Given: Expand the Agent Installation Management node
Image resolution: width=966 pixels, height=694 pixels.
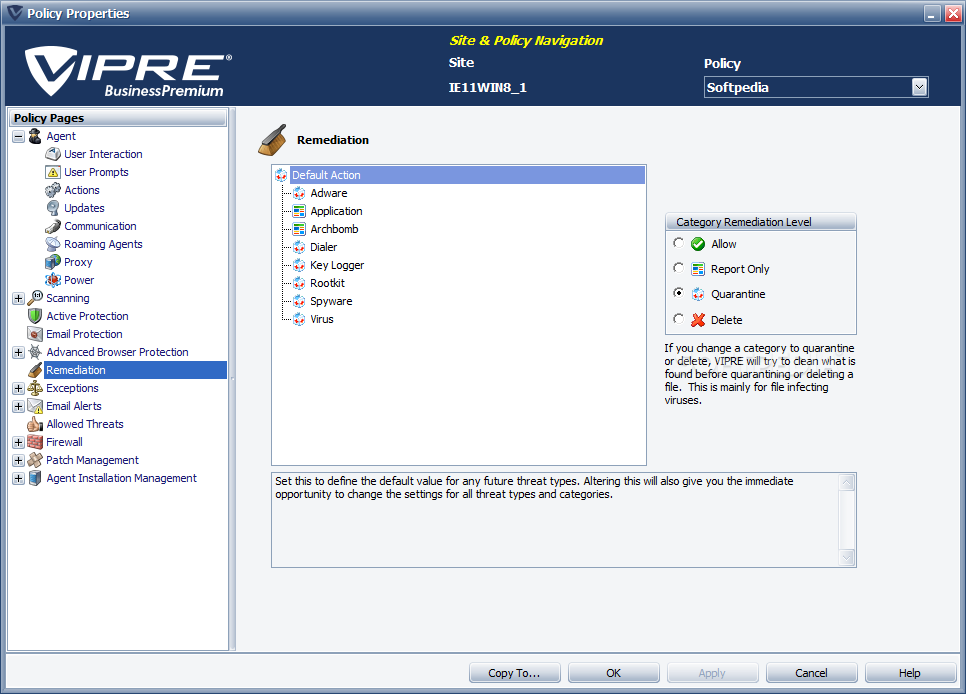Looking at the screenshot, I should pos(18,478).
